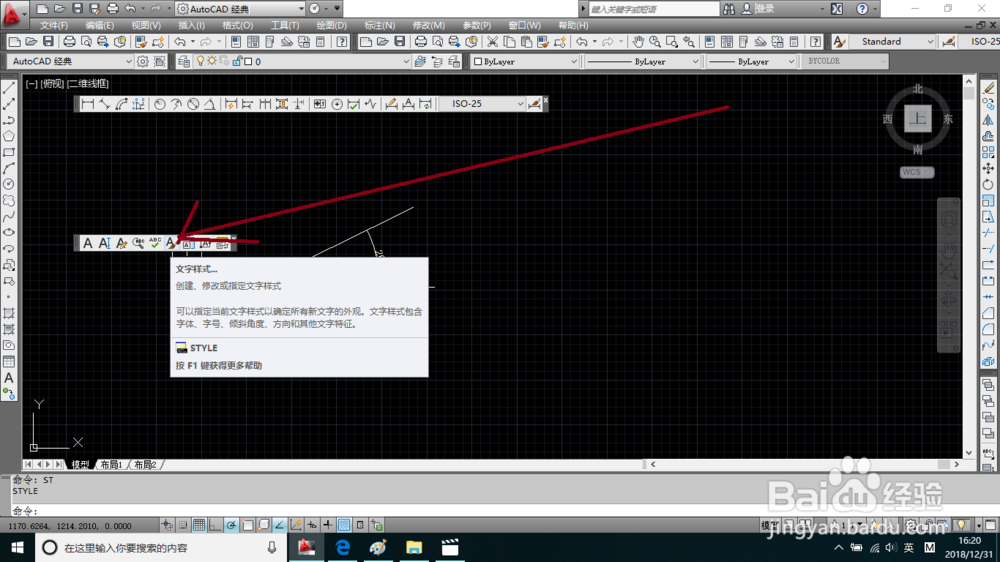Select the Line tool in Draw toolbar
The height and width of the screenshot is (562, 1000).
9,88
